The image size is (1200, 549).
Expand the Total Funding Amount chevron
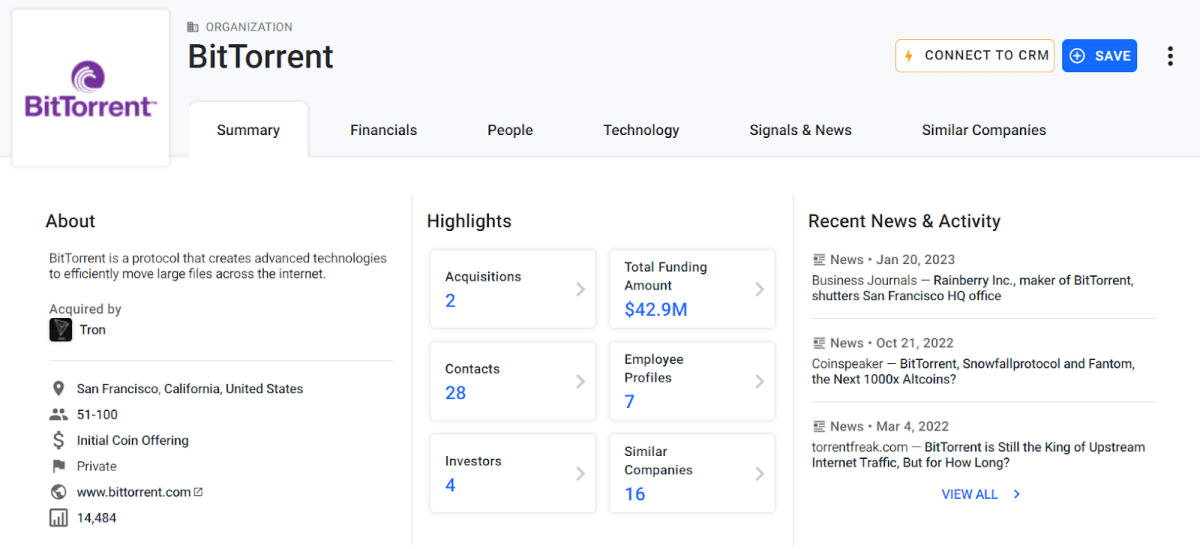pos(759,289)
